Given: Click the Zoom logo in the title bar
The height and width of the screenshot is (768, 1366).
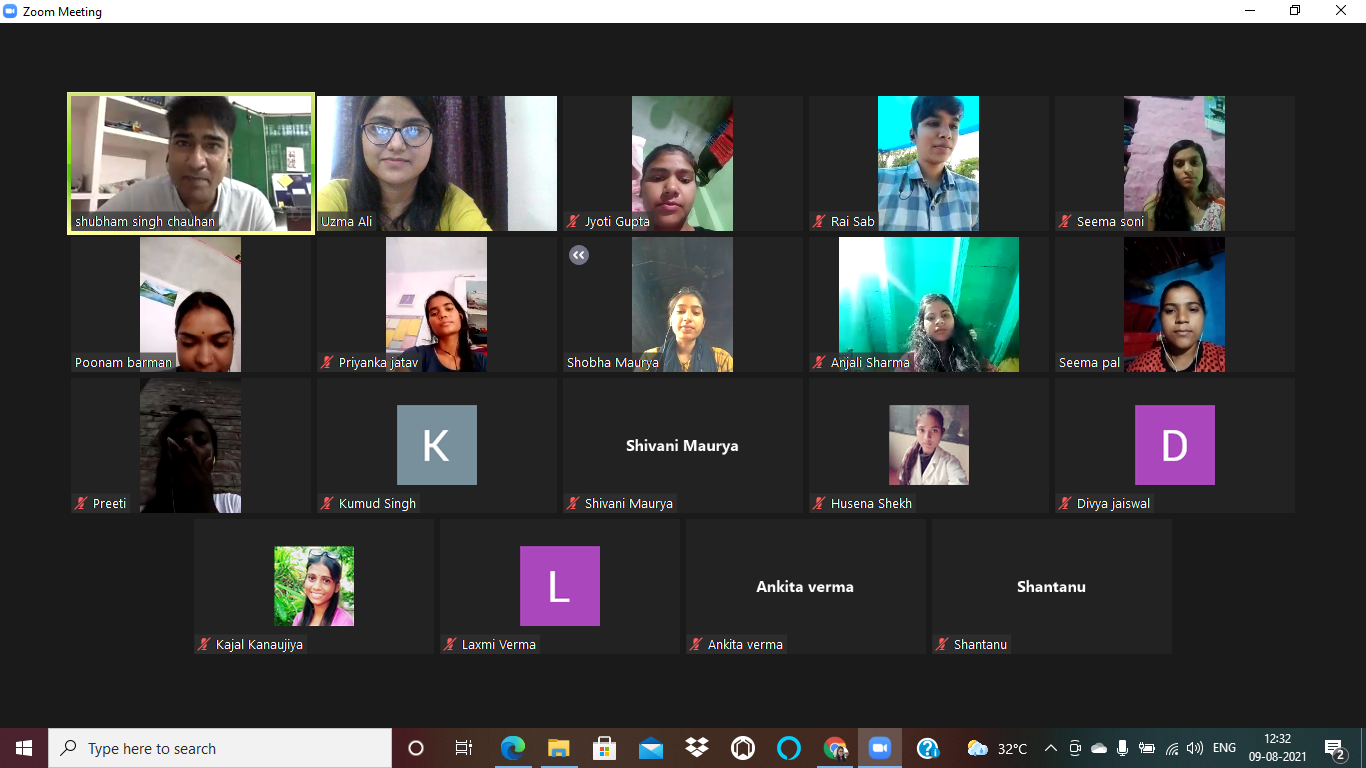Looking at the screenshot, I should 11,12.
